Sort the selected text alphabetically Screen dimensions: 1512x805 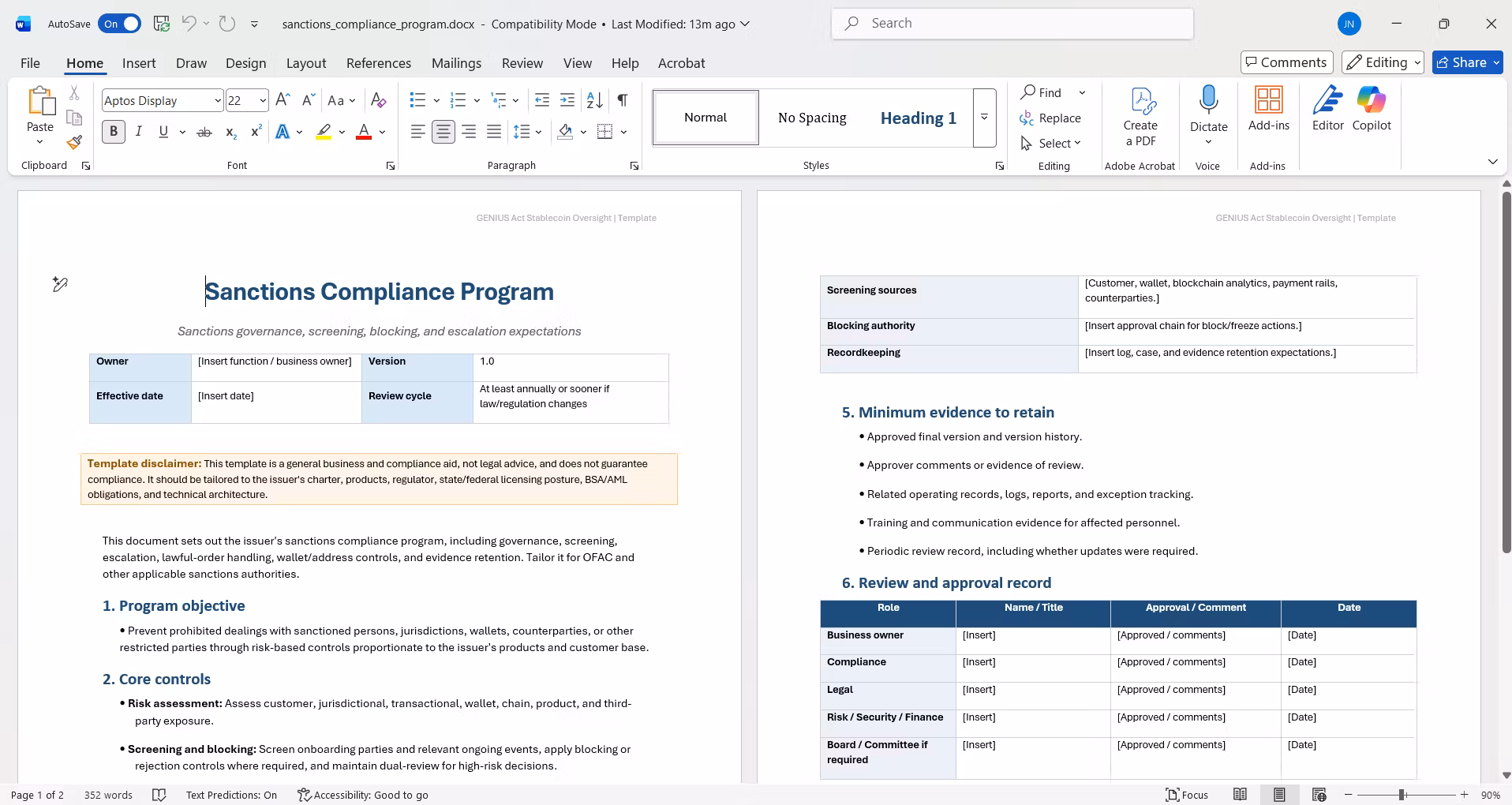[x=595, y=100]
